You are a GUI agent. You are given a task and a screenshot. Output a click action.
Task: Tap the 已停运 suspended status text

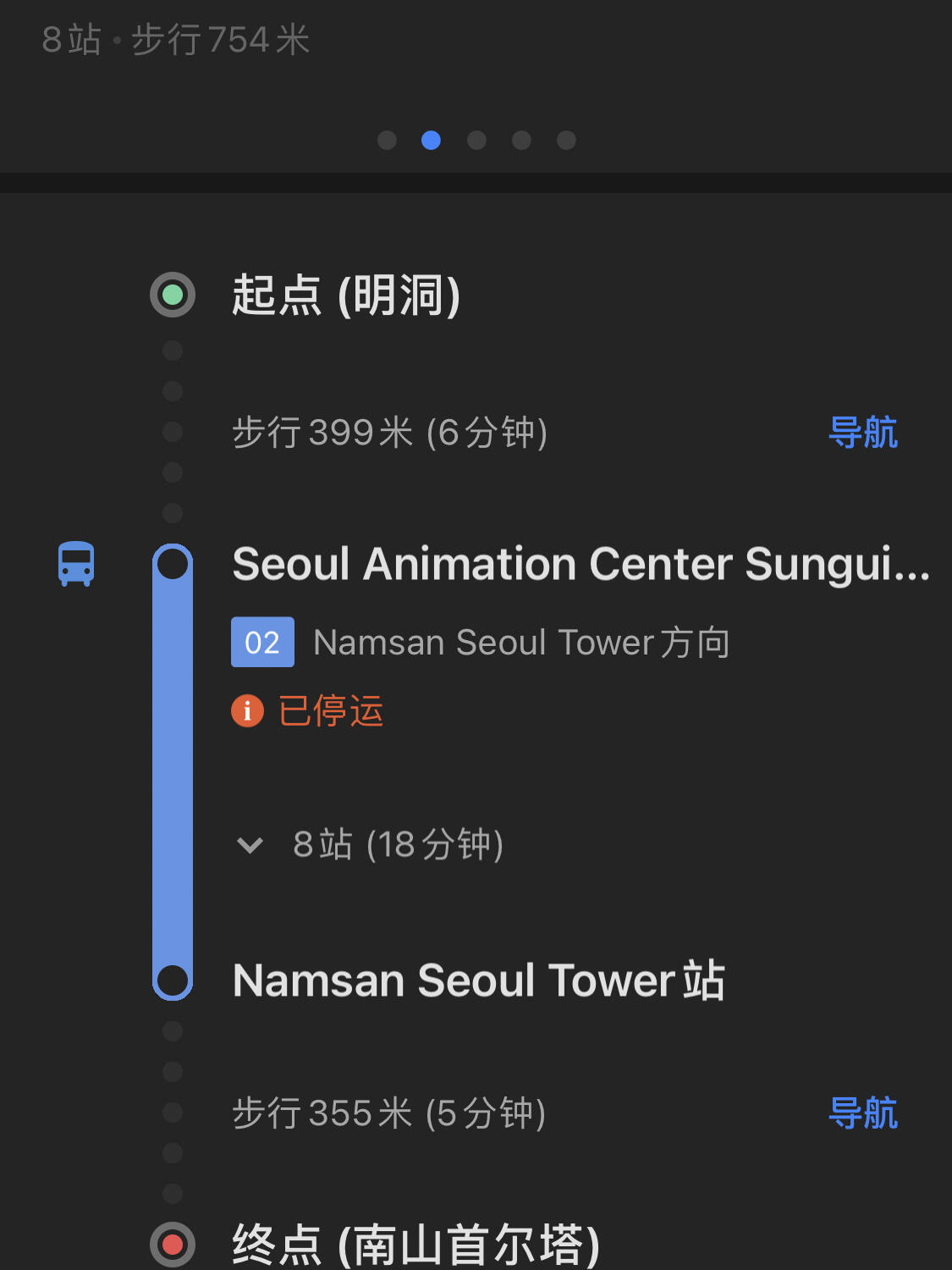(331, 710)
